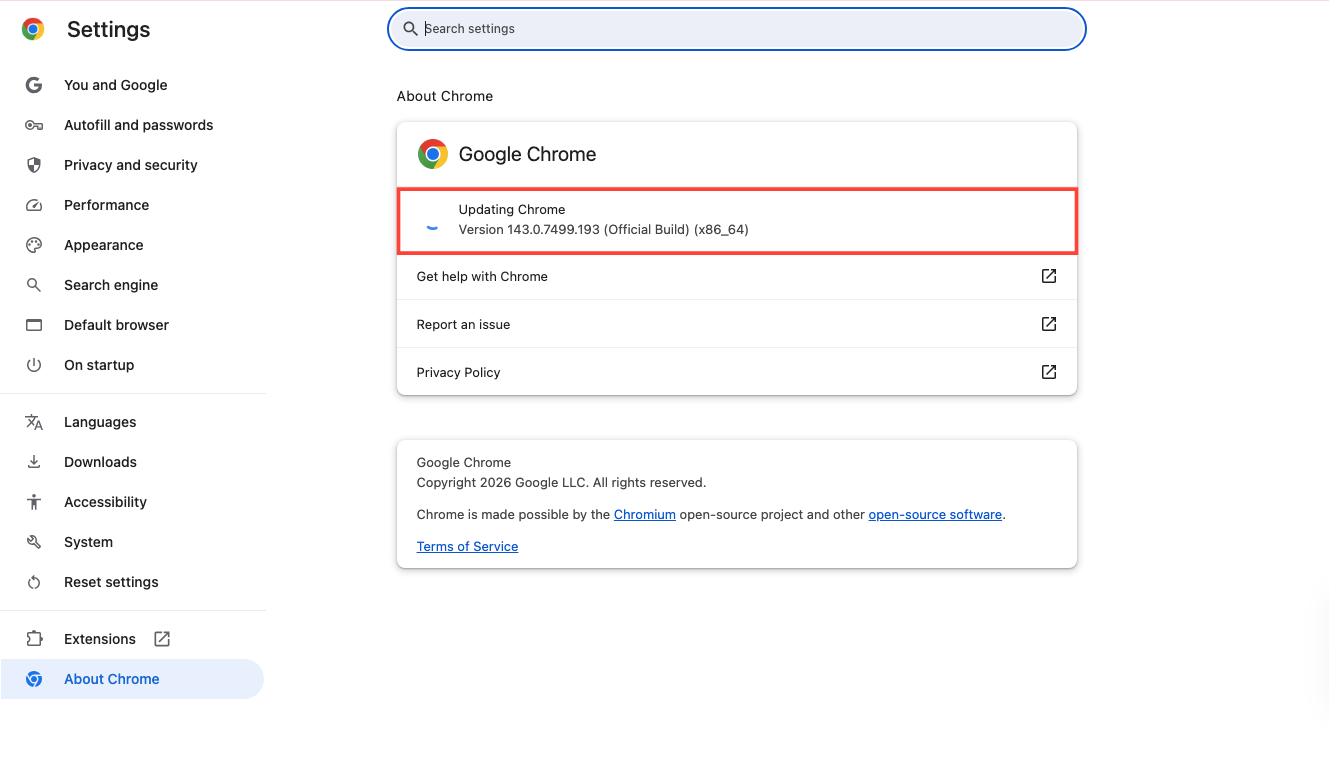Click the You and Google icon
Screen dimensions: 1329x778
[x=34, y=85]
